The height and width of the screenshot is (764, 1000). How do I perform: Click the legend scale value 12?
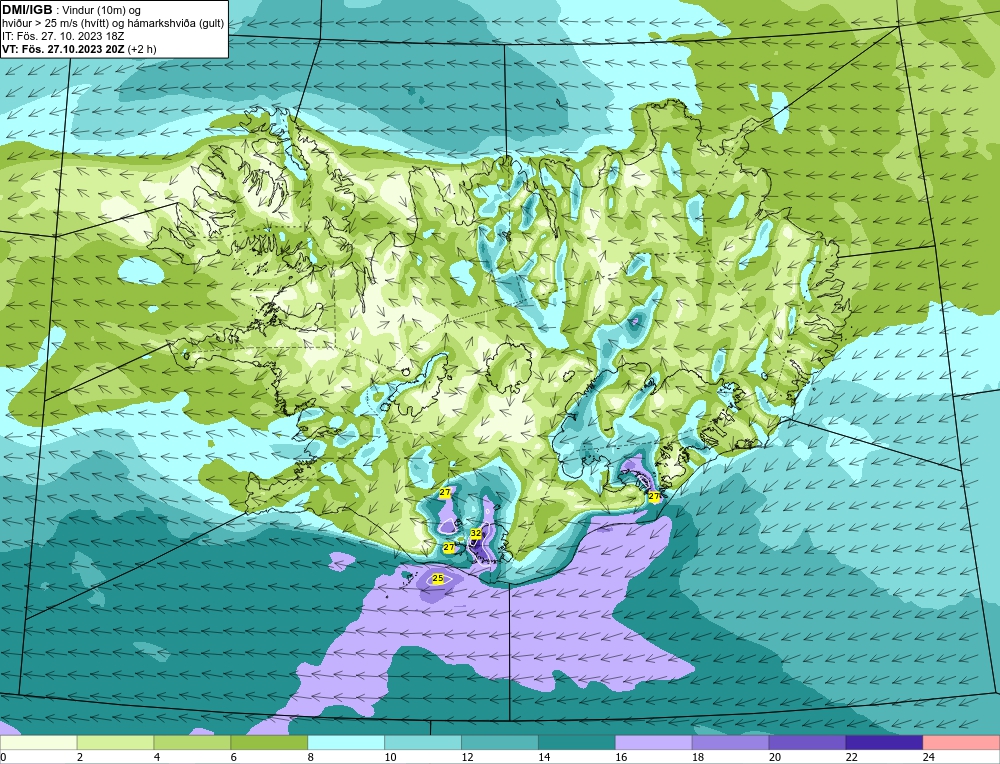tap(467, 757)
